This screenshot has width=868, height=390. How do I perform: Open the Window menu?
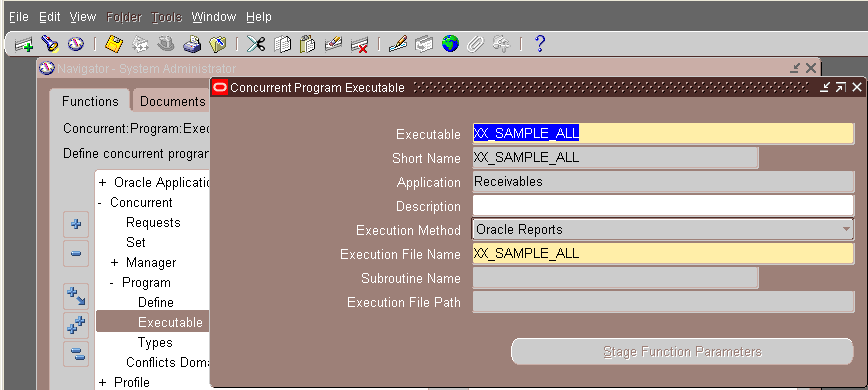(x=214, y=17)
